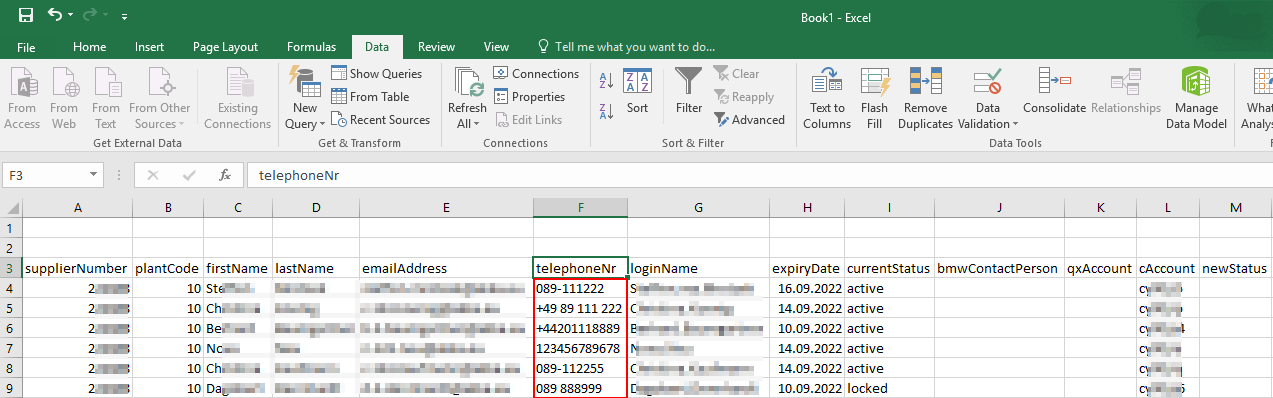Click the plantCode cell
This screenshot has height=398, width=1273.
[168, 268]
